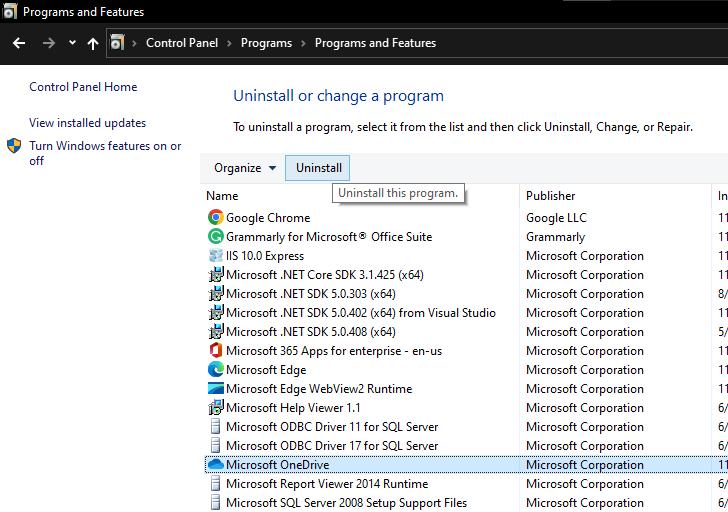
Task: Open the Organize dropdown menu
Action: (x=245, y=168)
